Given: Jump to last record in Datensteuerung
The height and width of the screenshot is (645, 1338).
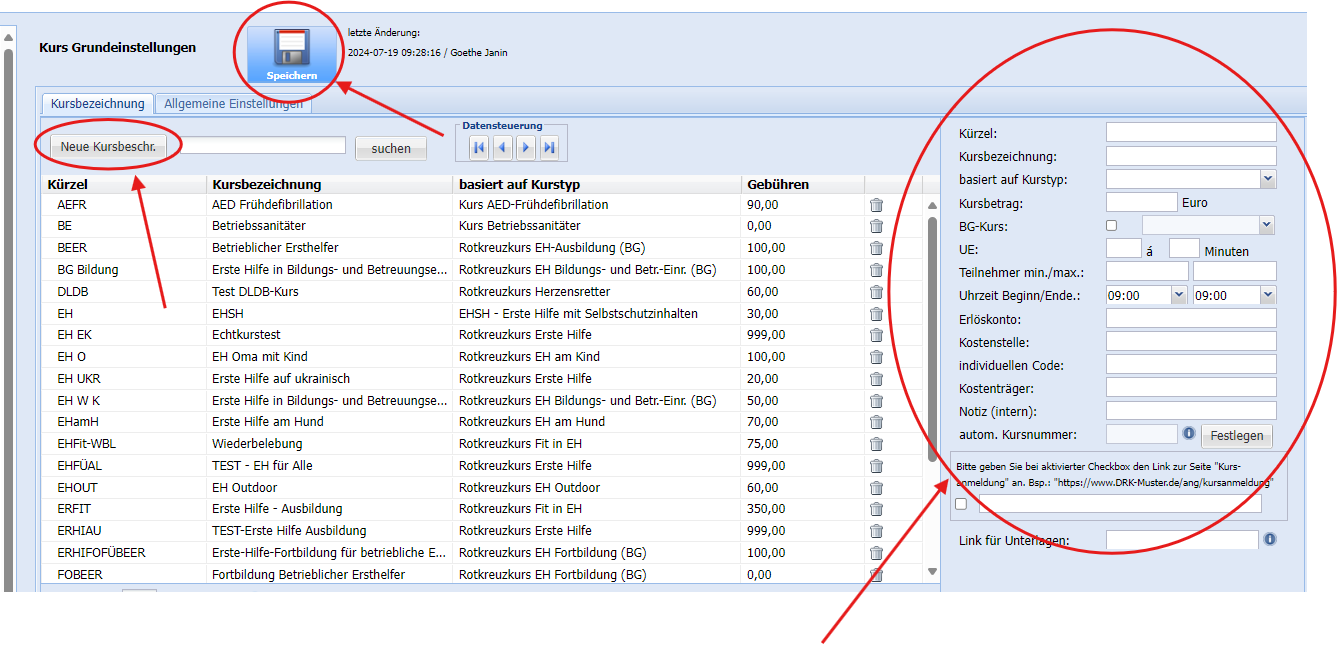Looking at the screenshot, I should [x=549, y=148].
